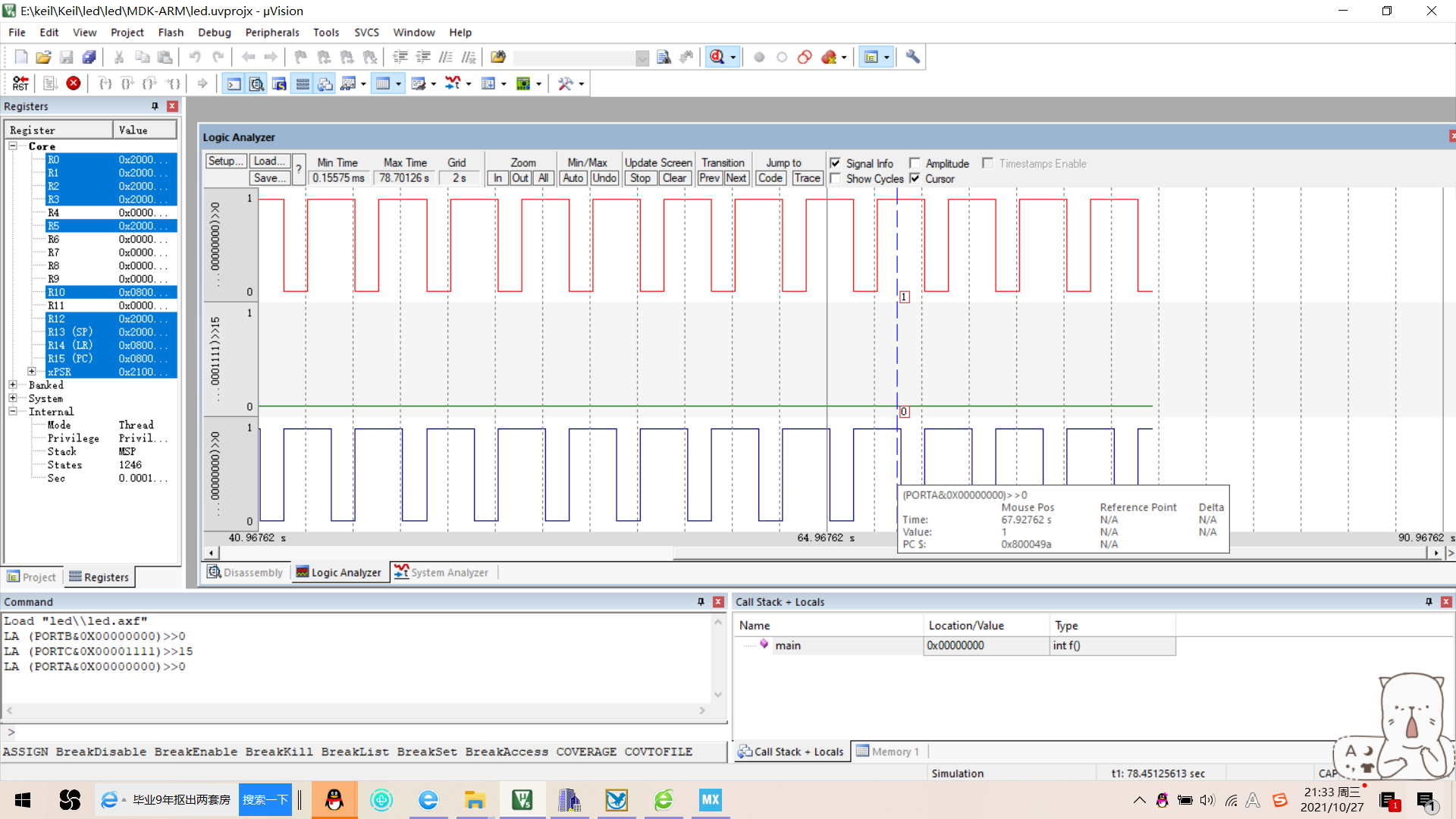The width and height of the screenshot is (1456, 819).
Task: Switch to the System Analyzer tab
Action: tap(441, 573)
